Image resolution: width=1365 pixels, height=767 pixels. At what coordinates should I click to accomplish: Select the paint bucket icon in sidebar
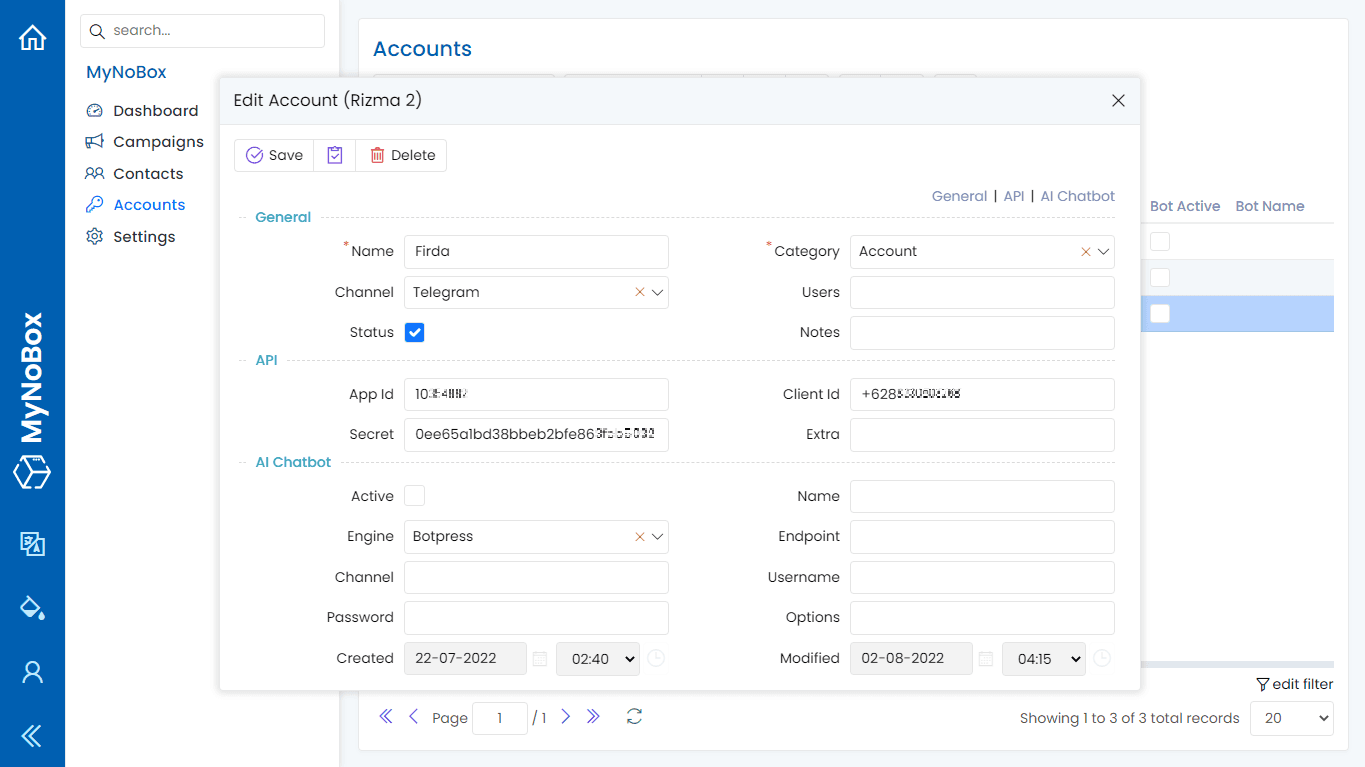tap(32, 607)
